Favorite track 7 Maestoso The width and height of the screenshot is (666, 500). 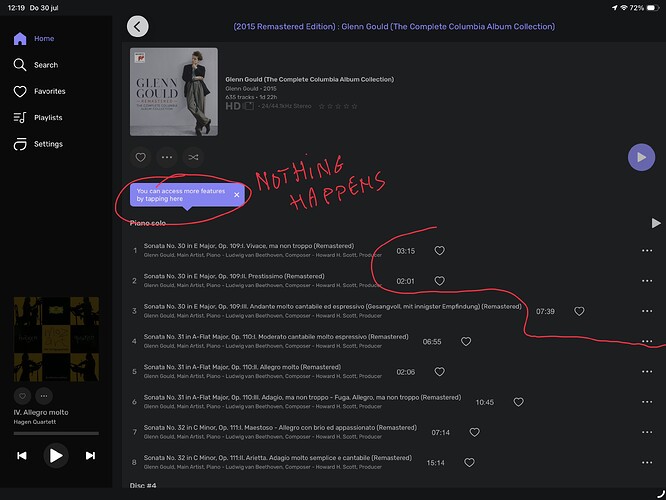tap(474, 432)
